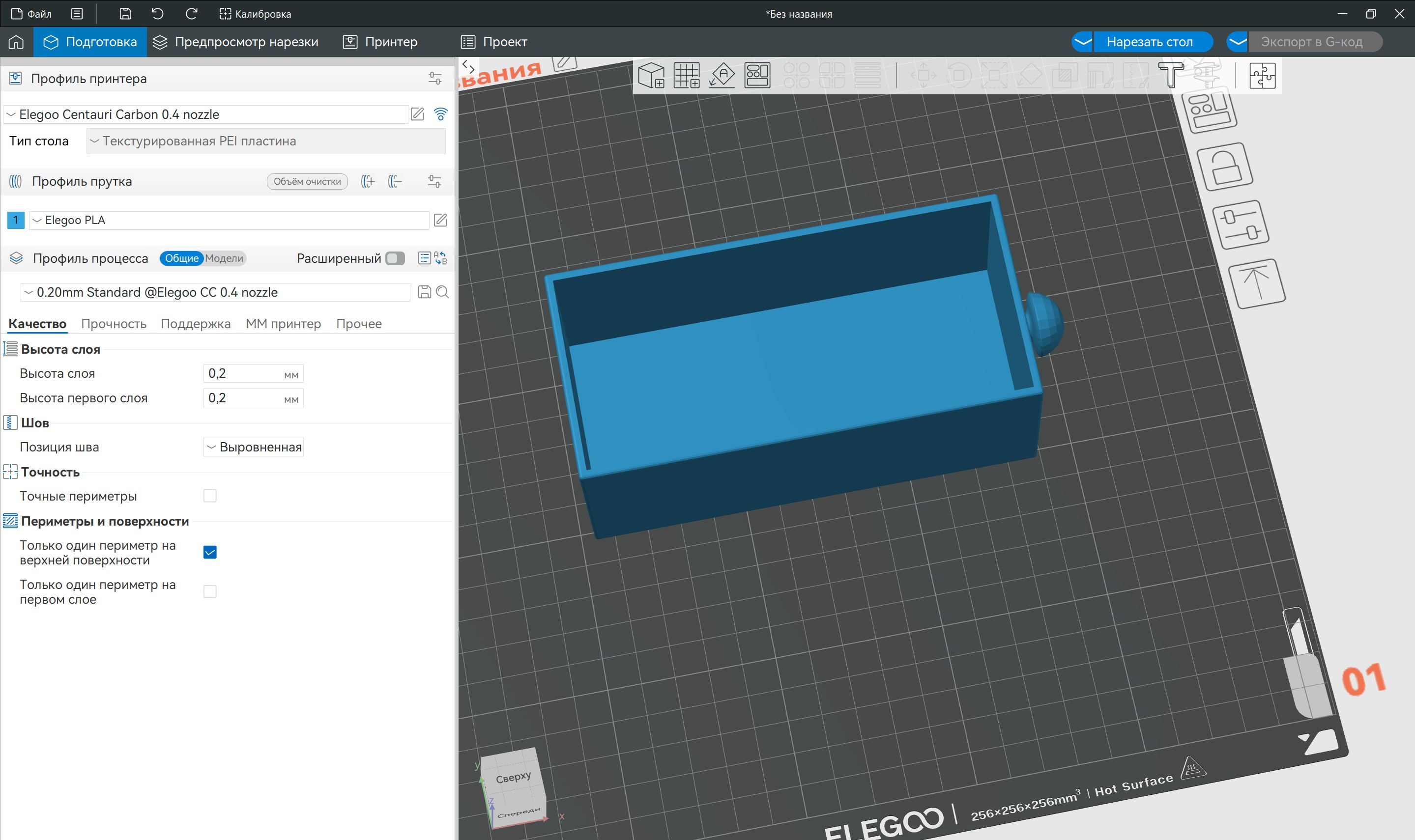Click the plate lock icon
Image resolution: width=1415 pixels, height=840 pixels.
(x=1226, y=167)
